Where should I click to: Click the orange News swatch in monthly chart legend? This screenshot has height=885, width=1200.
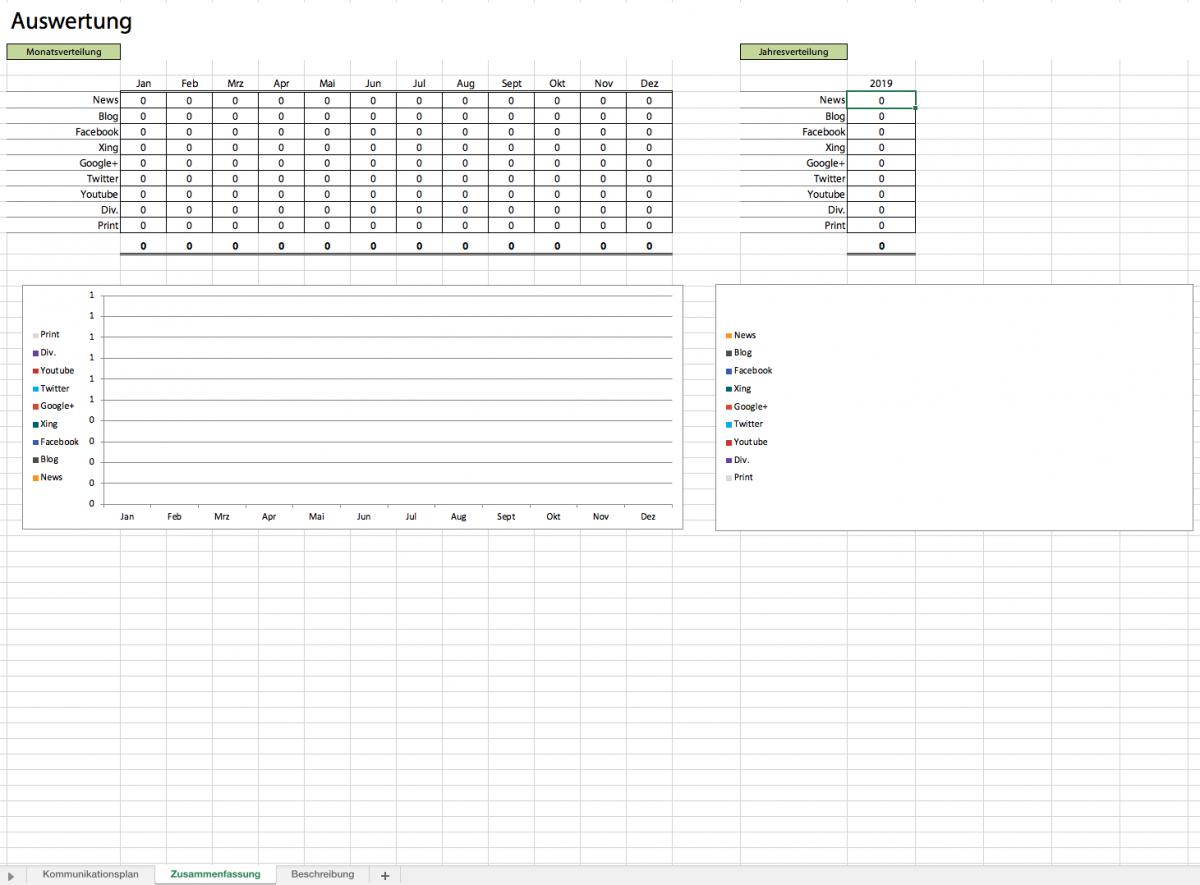point(35,478)
